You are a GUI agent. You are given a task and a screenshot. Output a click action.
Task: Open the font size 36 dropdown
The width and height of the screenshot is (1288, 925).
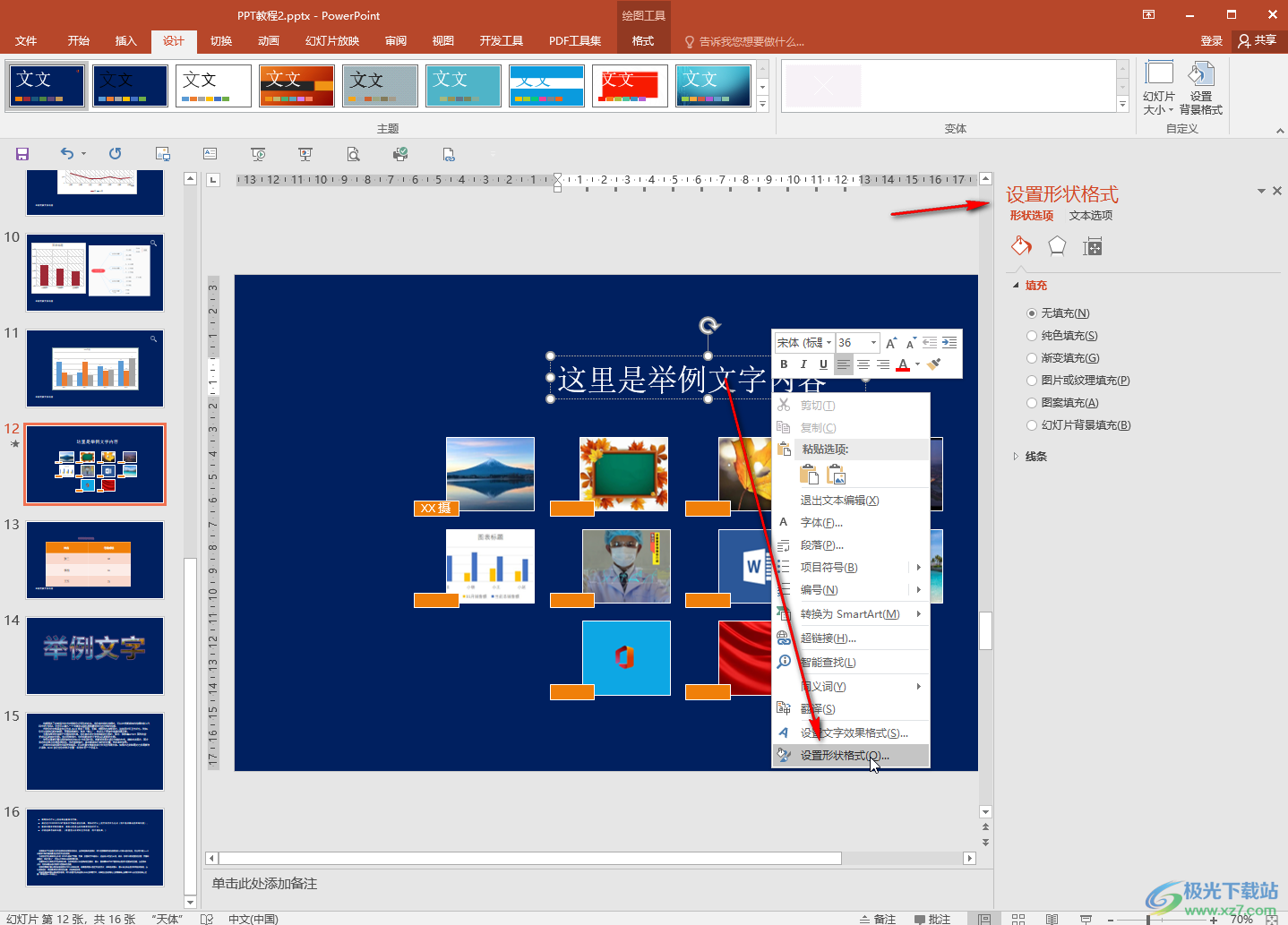tap(873, 343)
